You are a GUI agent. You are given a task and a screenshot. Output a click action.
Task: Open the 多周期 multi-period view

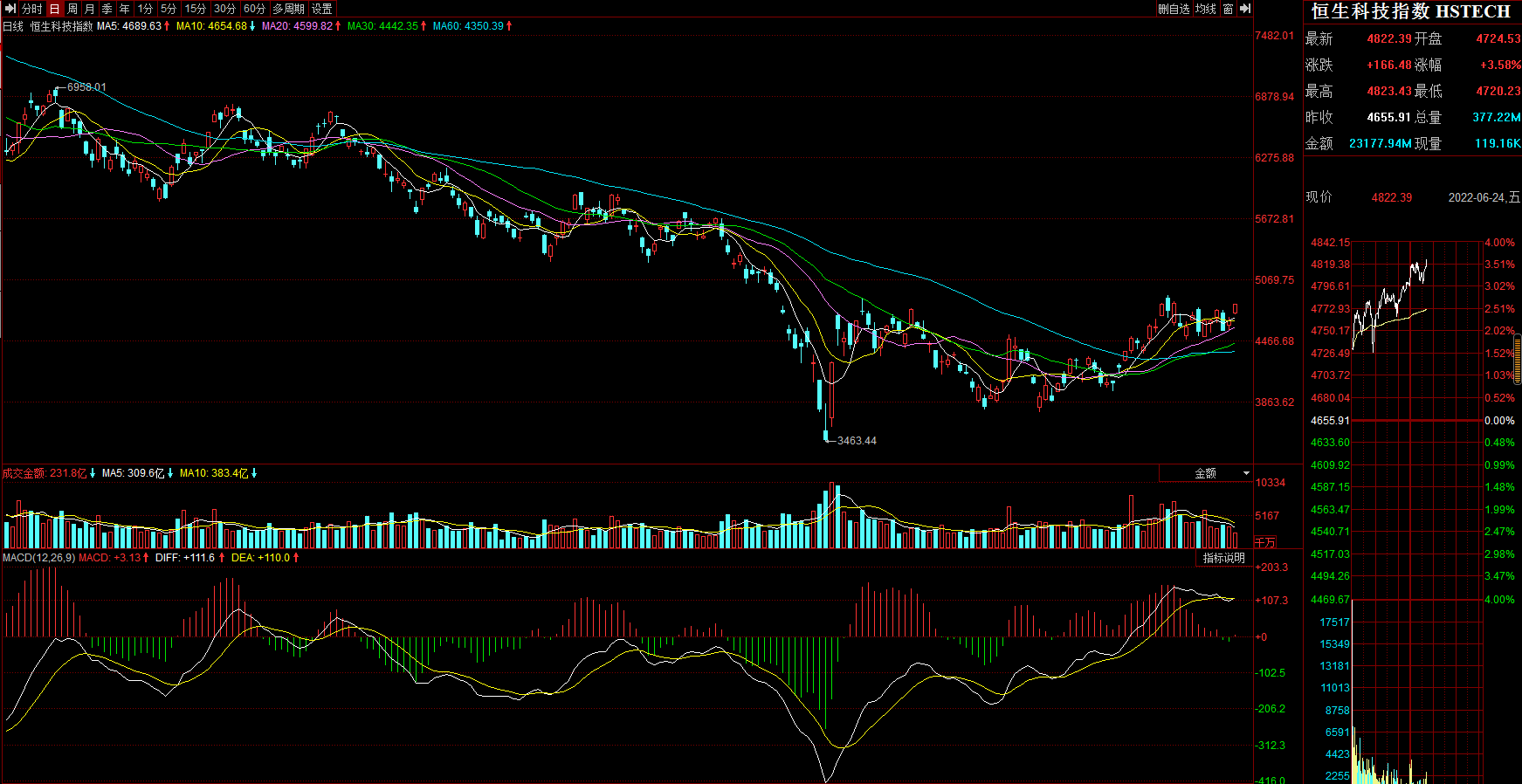(289, 9)
